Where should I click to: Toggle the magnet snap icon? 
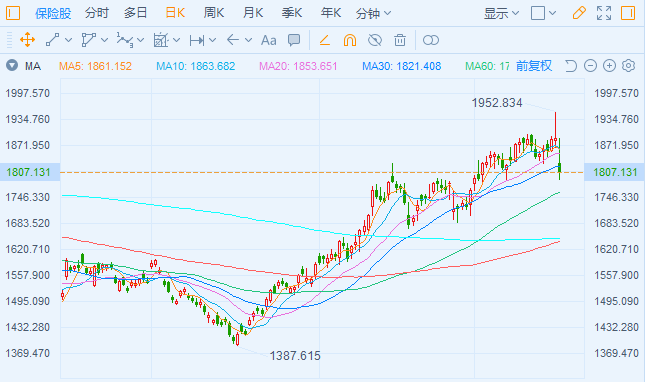pyautogui.click(x=350, y=40)
